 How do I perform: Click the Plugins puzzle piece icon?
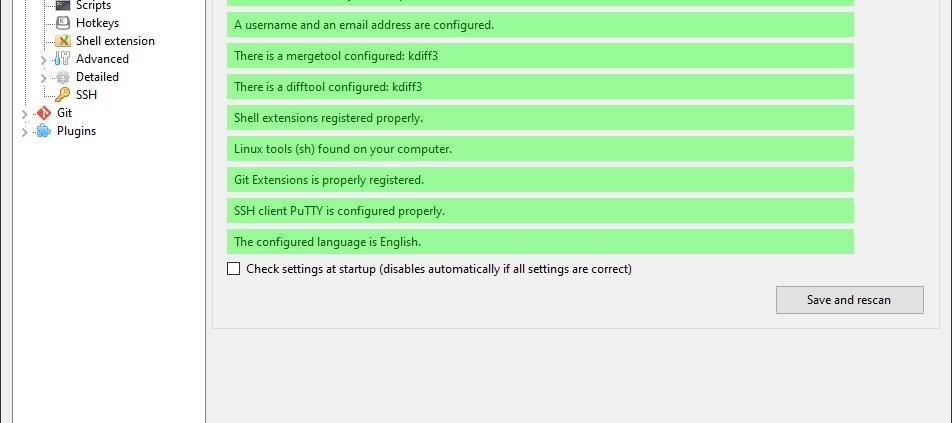(x=44, y=131)
